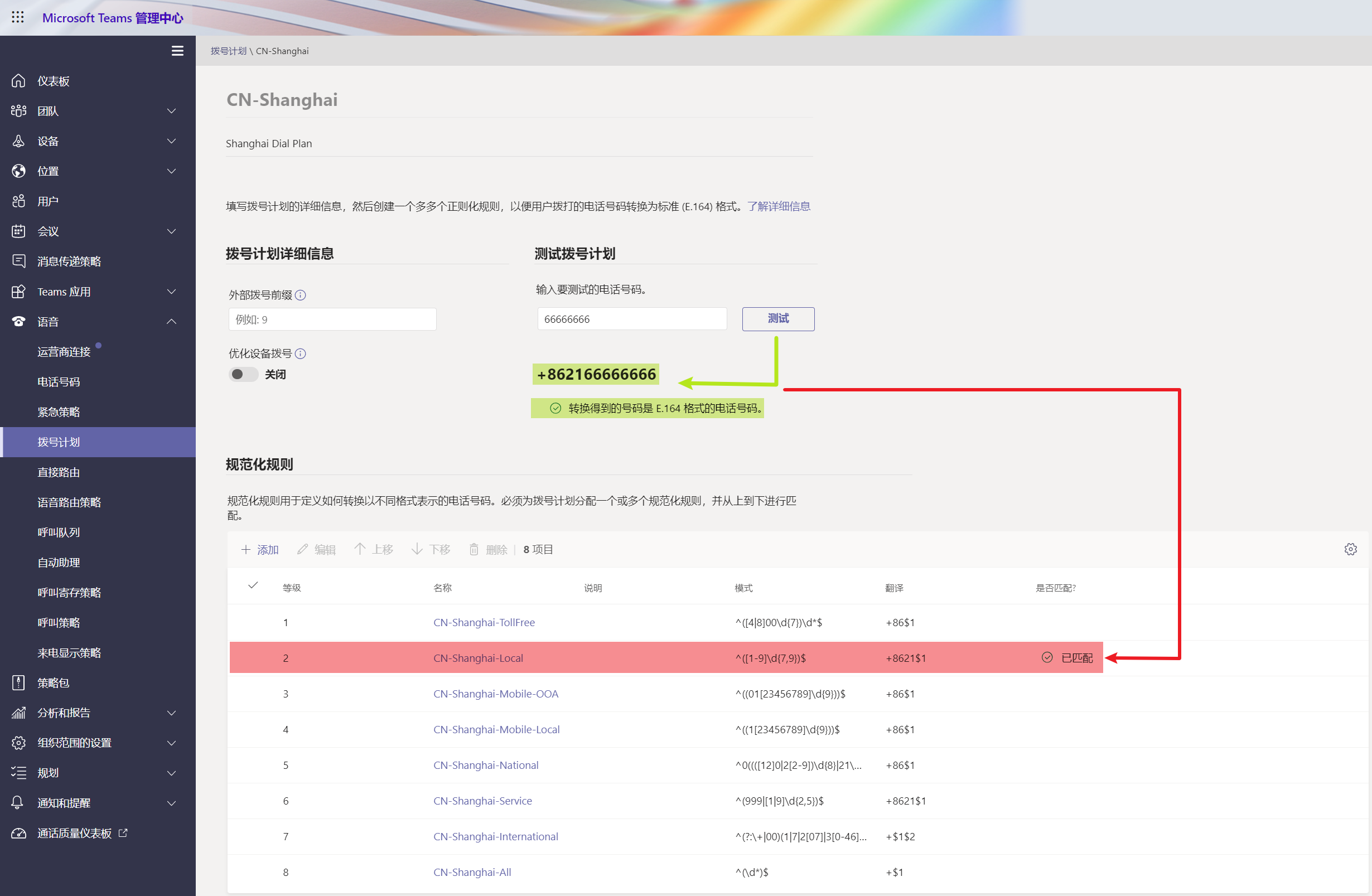Open 语音路由策略 in the sidebar
This screenshot has width=1372, height=896.
point(69,502)
